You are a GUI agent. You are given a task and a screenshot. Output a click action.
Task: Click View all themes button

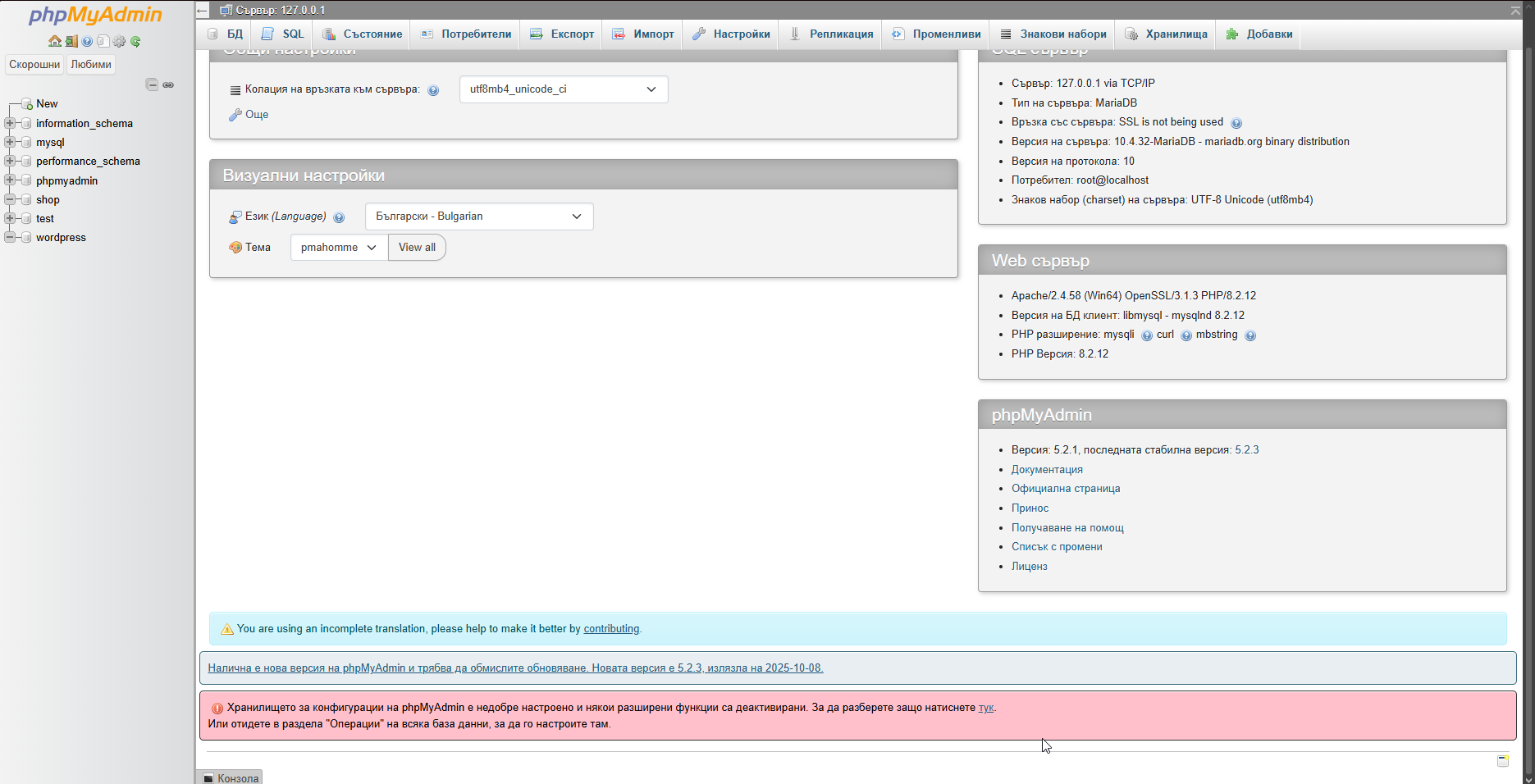coord(417,248)
